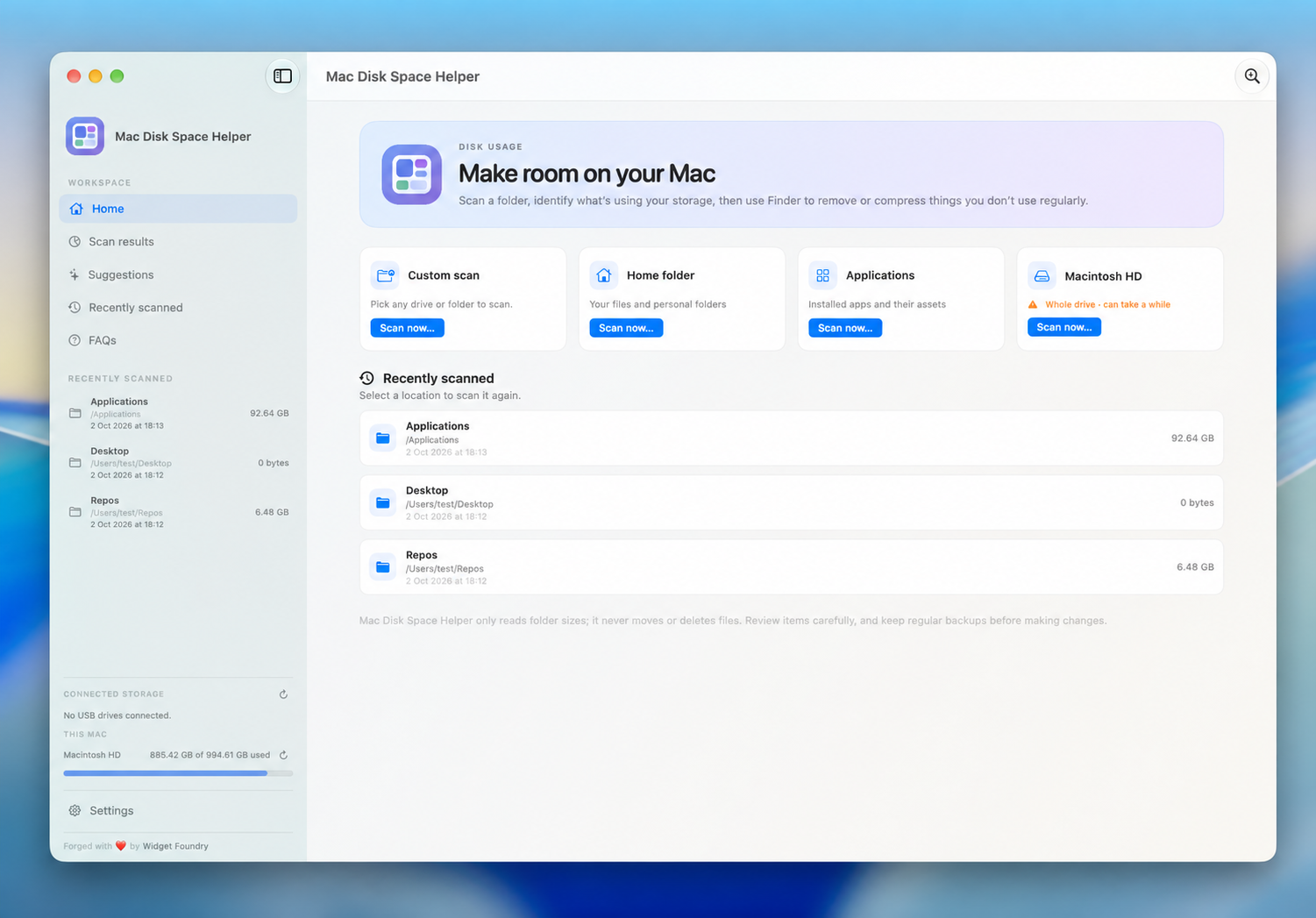
Task: Refresh connected storage with the reload icon
Action: point(283,694)
